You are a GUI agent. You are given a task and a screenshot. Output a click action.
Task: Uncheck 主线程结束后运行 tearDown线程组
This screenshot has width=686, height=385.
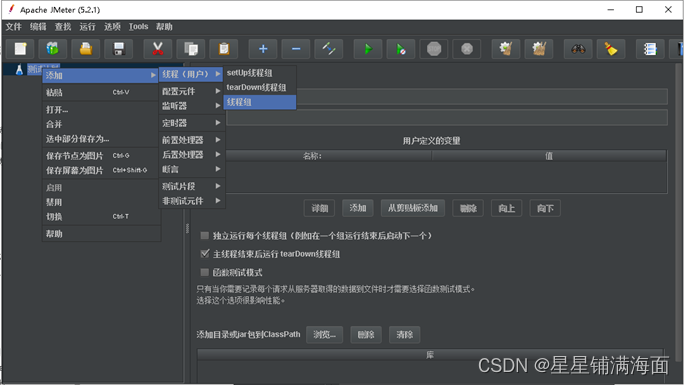(204, 253)
